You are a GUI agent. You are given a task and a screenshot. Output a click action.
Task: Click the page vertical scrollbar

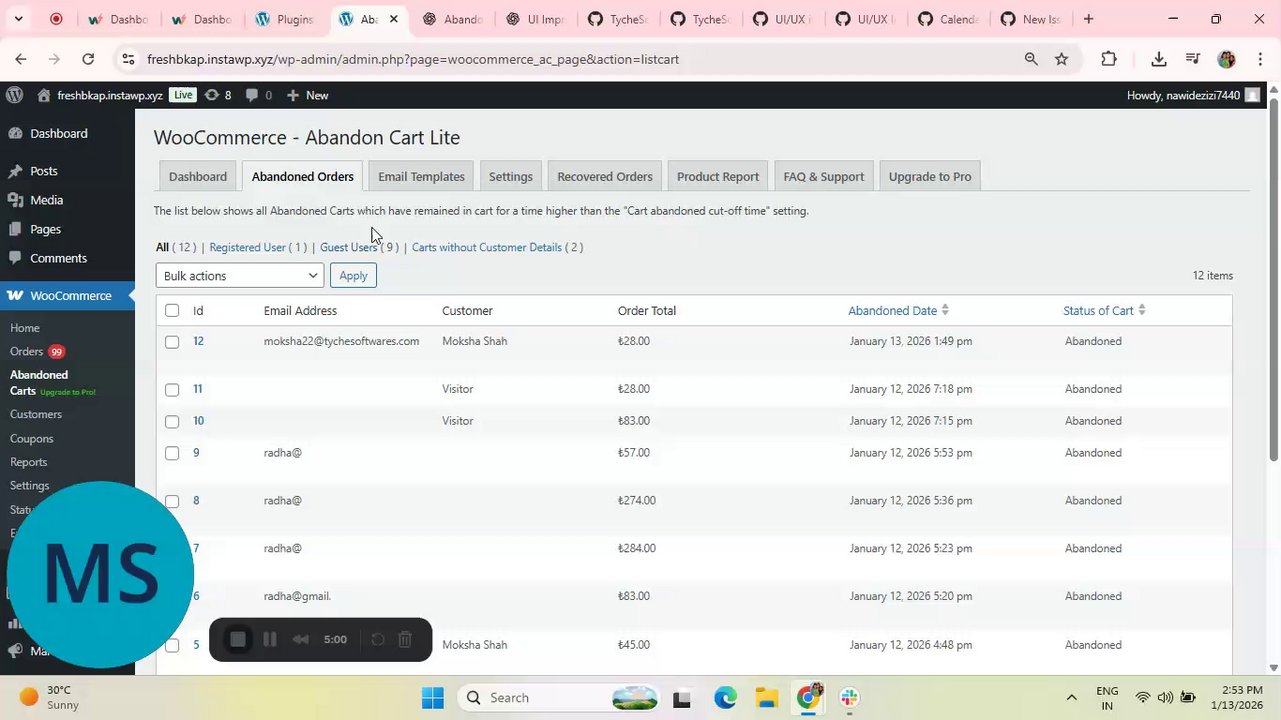(x=1273, y=280)
